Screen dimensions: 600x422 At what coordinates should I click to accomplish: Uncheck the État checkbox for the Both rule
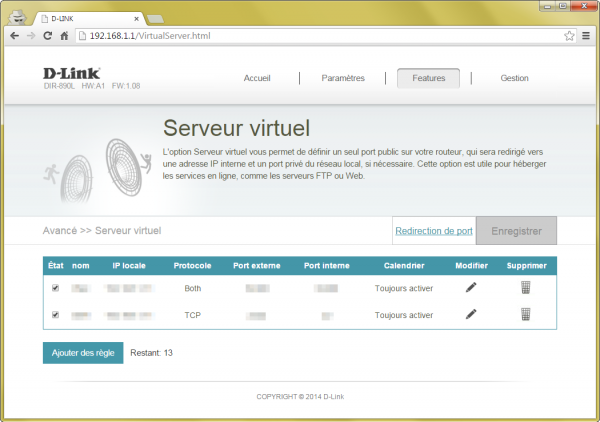point(55,288)
